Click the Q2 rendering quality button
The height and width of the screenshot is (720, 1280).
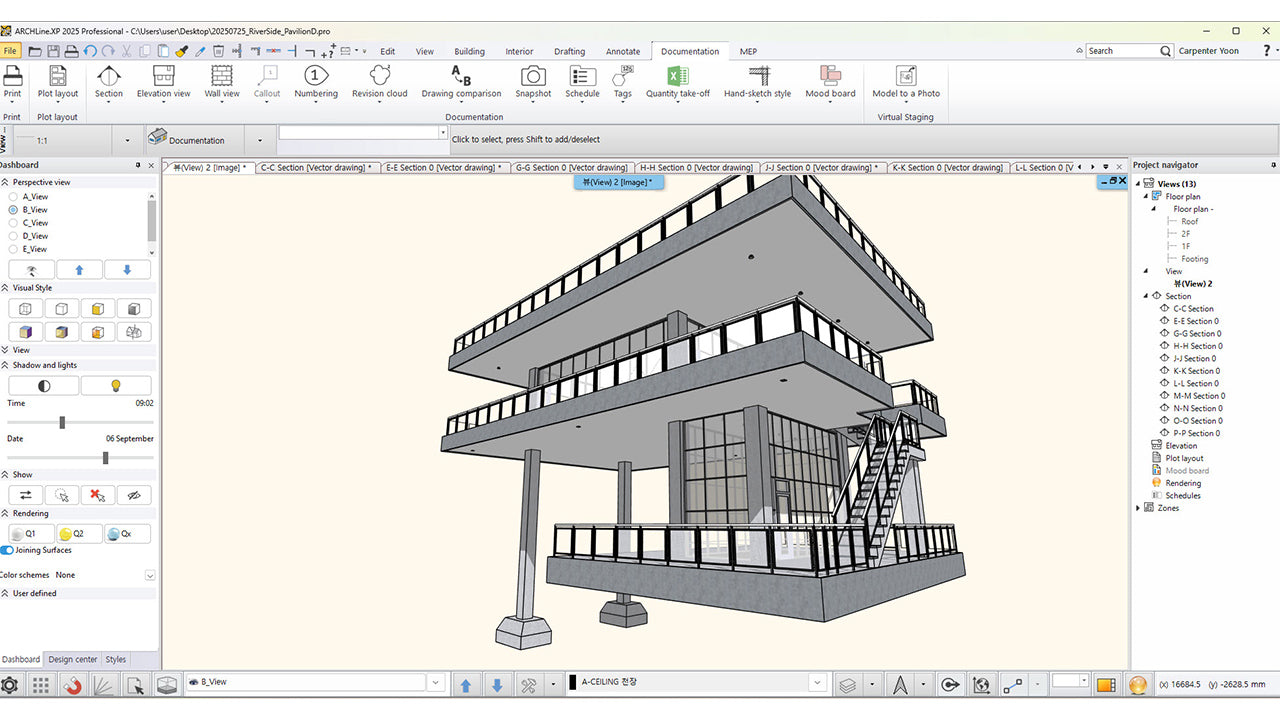pos(79,534)
